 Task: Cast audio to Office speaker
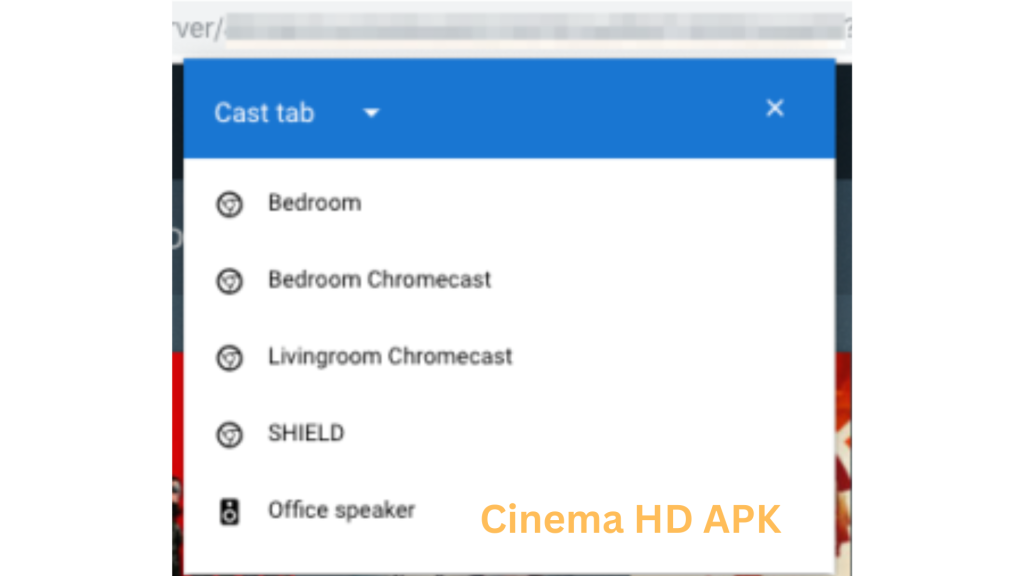coord(509,510)
